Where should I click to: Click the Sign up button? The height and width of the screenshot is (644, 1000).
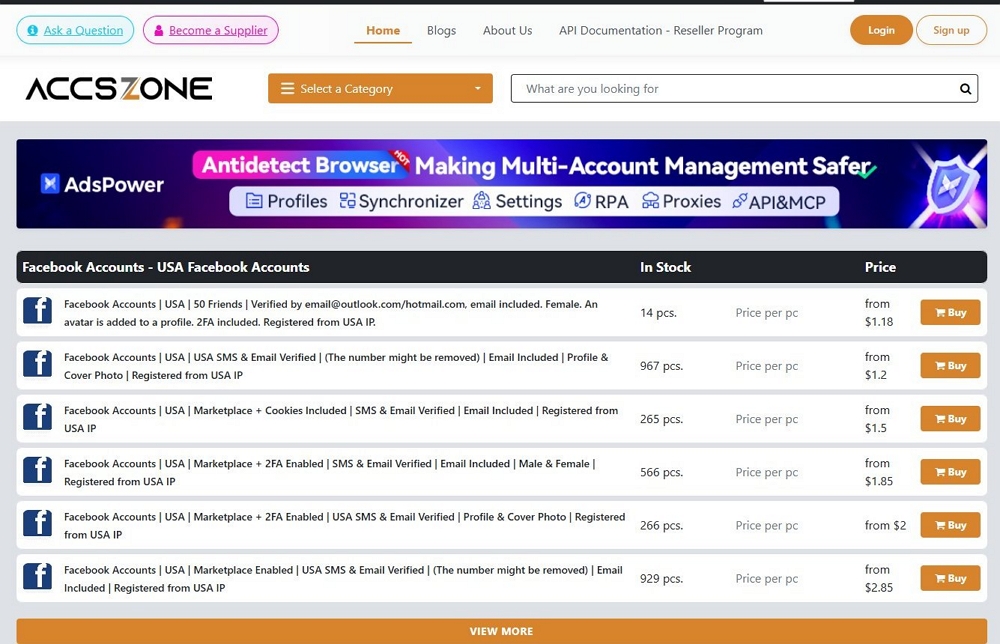[950, 30]
